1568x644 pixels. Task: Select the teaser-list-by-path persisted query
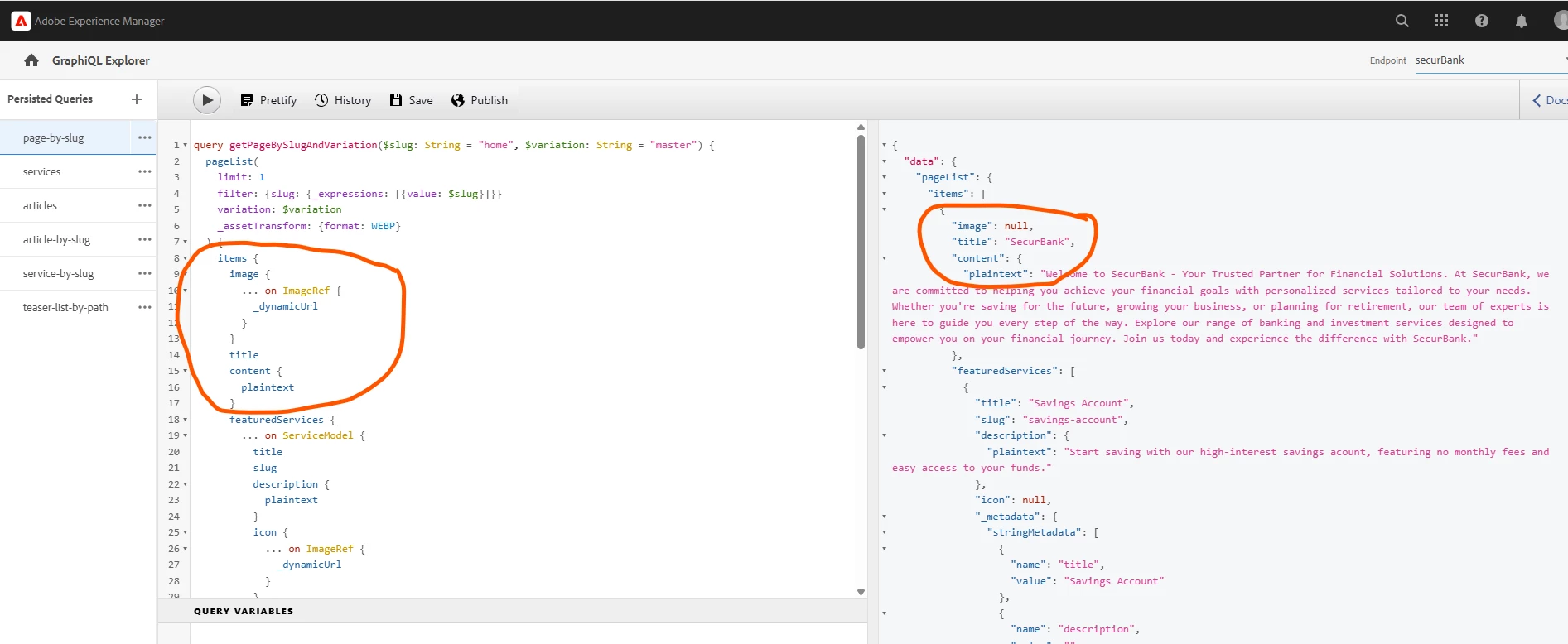tap(65, 307)
